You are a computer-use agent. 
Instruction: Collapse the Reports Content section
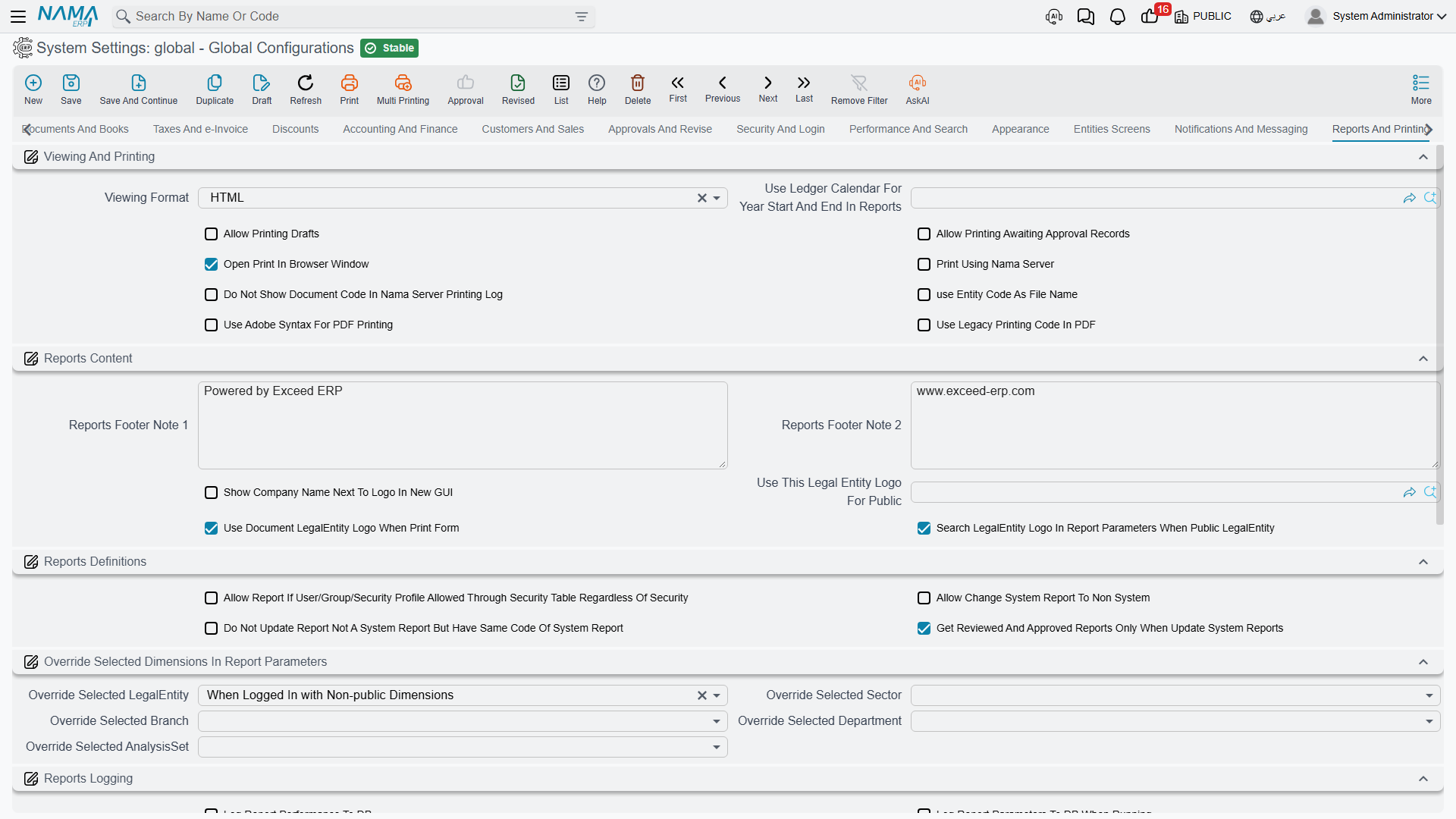pyautogui.click(x=1423, y=359)
